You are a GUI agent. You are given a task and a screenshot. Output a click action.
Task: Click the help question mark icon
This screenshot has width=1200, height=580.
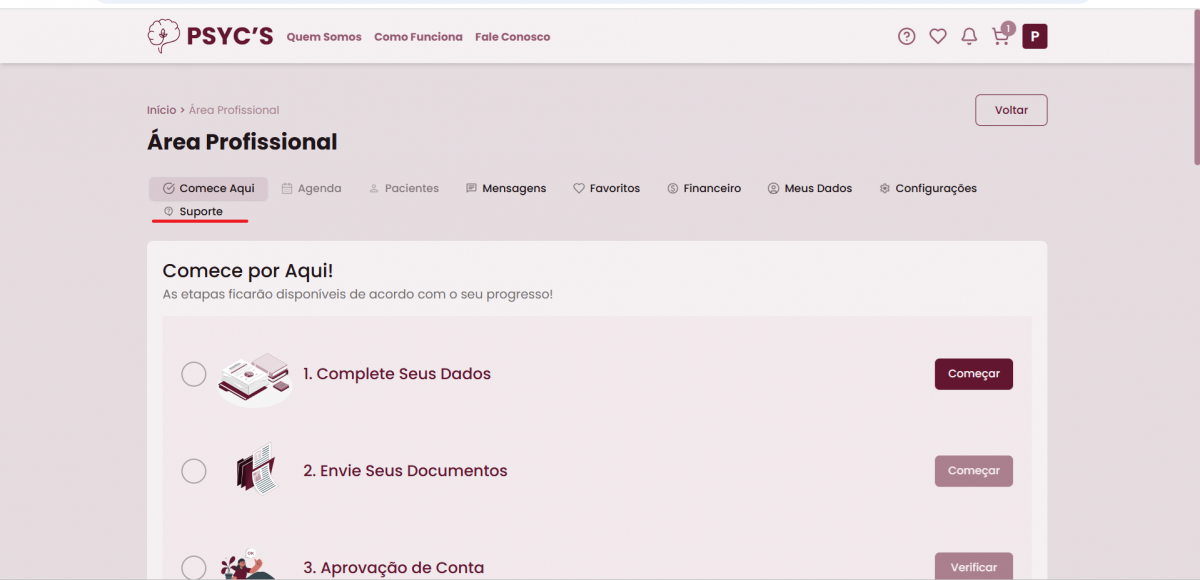click(x=906, y=37)
